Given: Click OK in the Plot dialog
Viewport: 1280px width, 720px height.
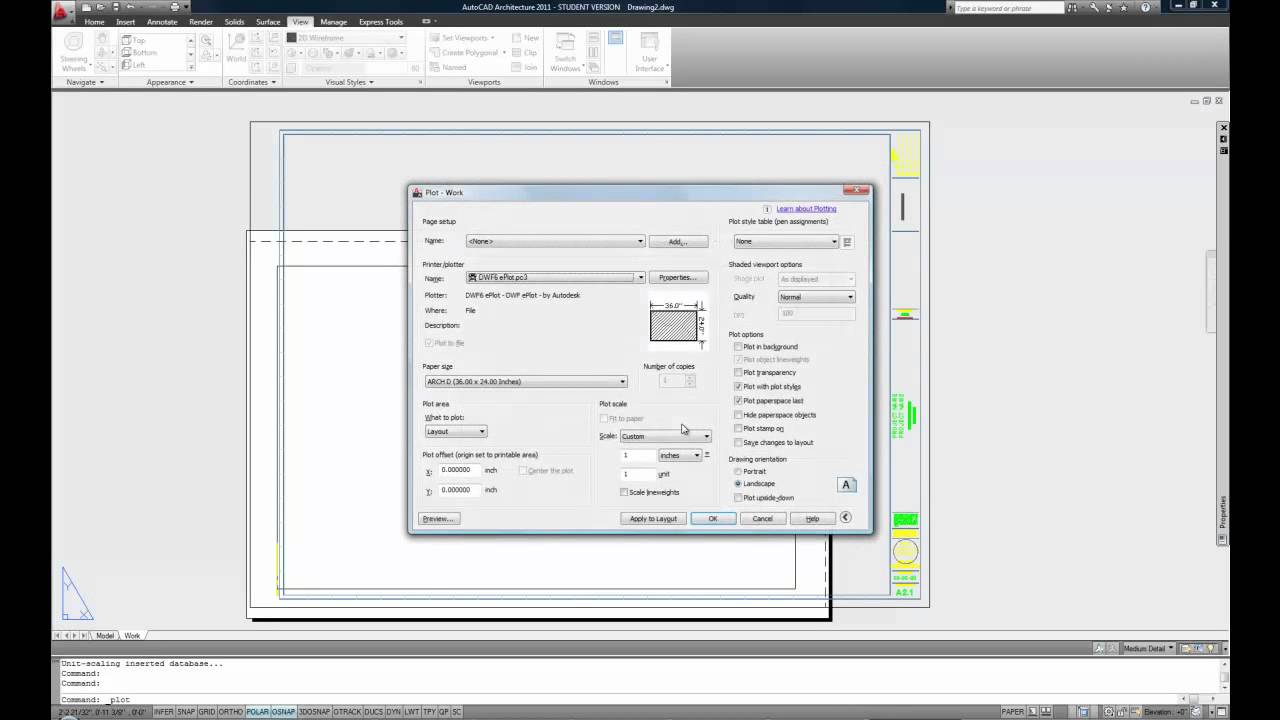Looking at the screenshot, I should [x=713, y=519].
